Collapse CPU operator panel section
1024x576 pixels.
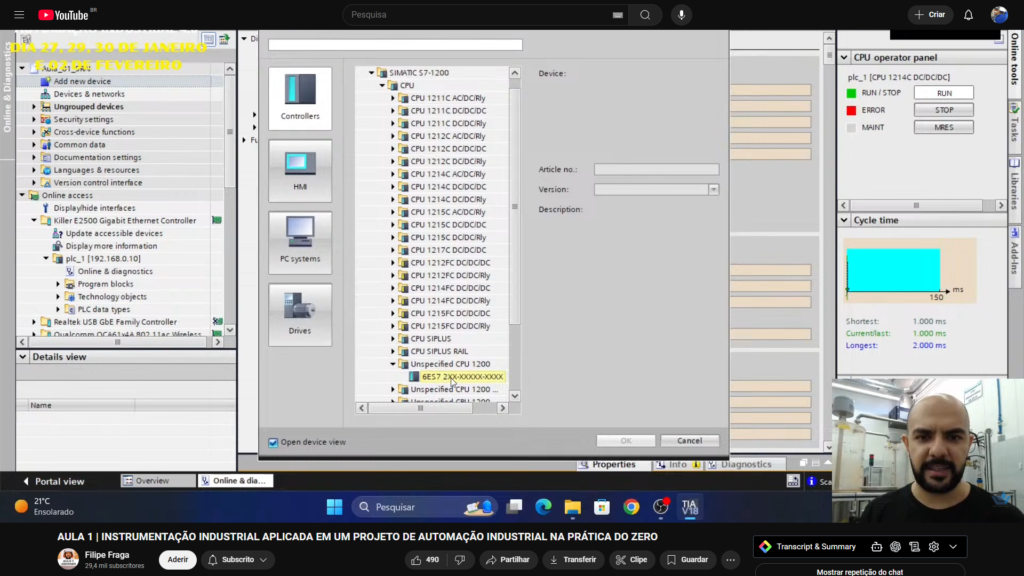844,57
